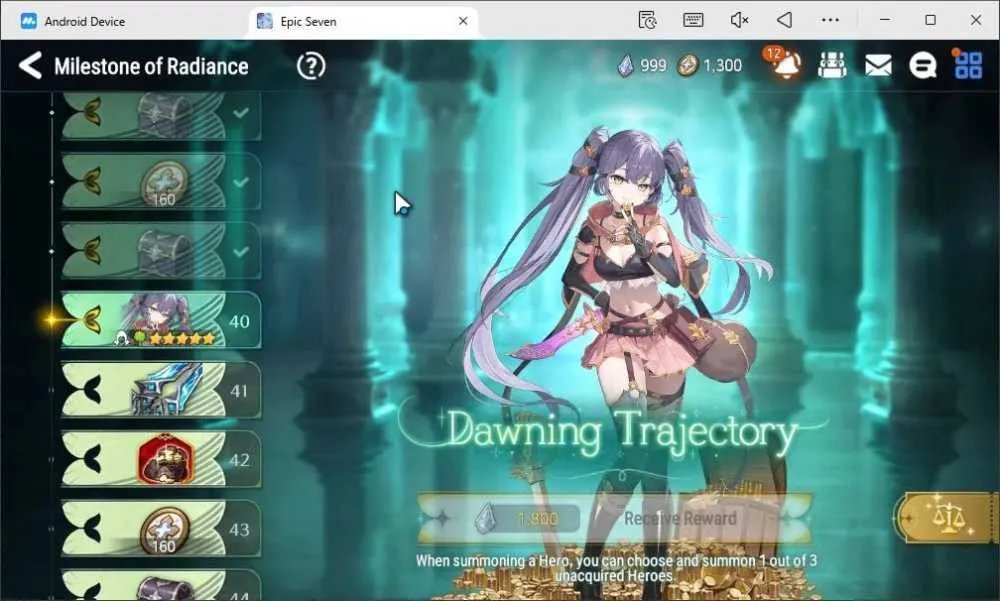Image resolution: width=1000 pixels, height=601 pixels.
Task: Open emulator record history icon
Action: point(648,20)
